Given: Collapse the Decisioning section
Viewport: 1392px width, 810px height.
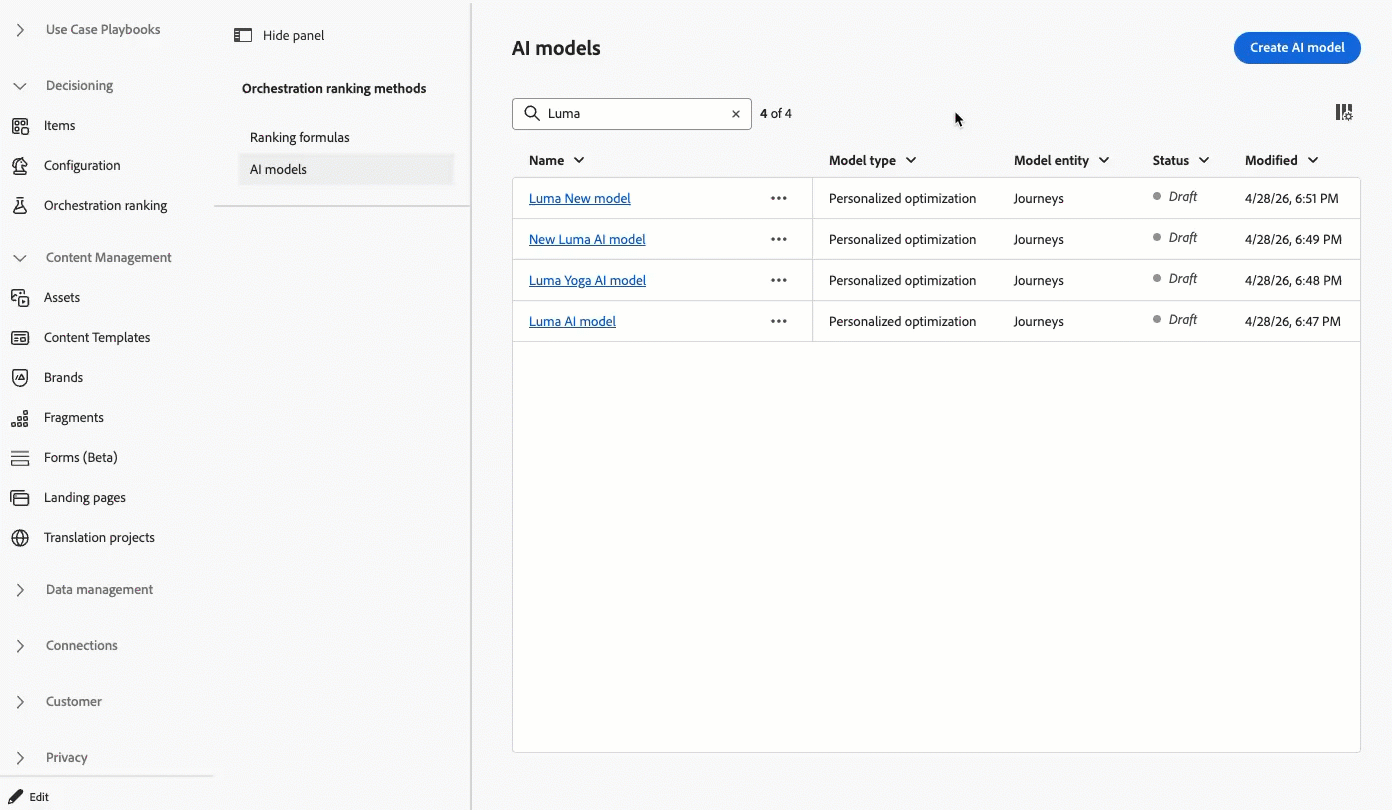Looking at the screenshot, I should [x=20, y=86].
